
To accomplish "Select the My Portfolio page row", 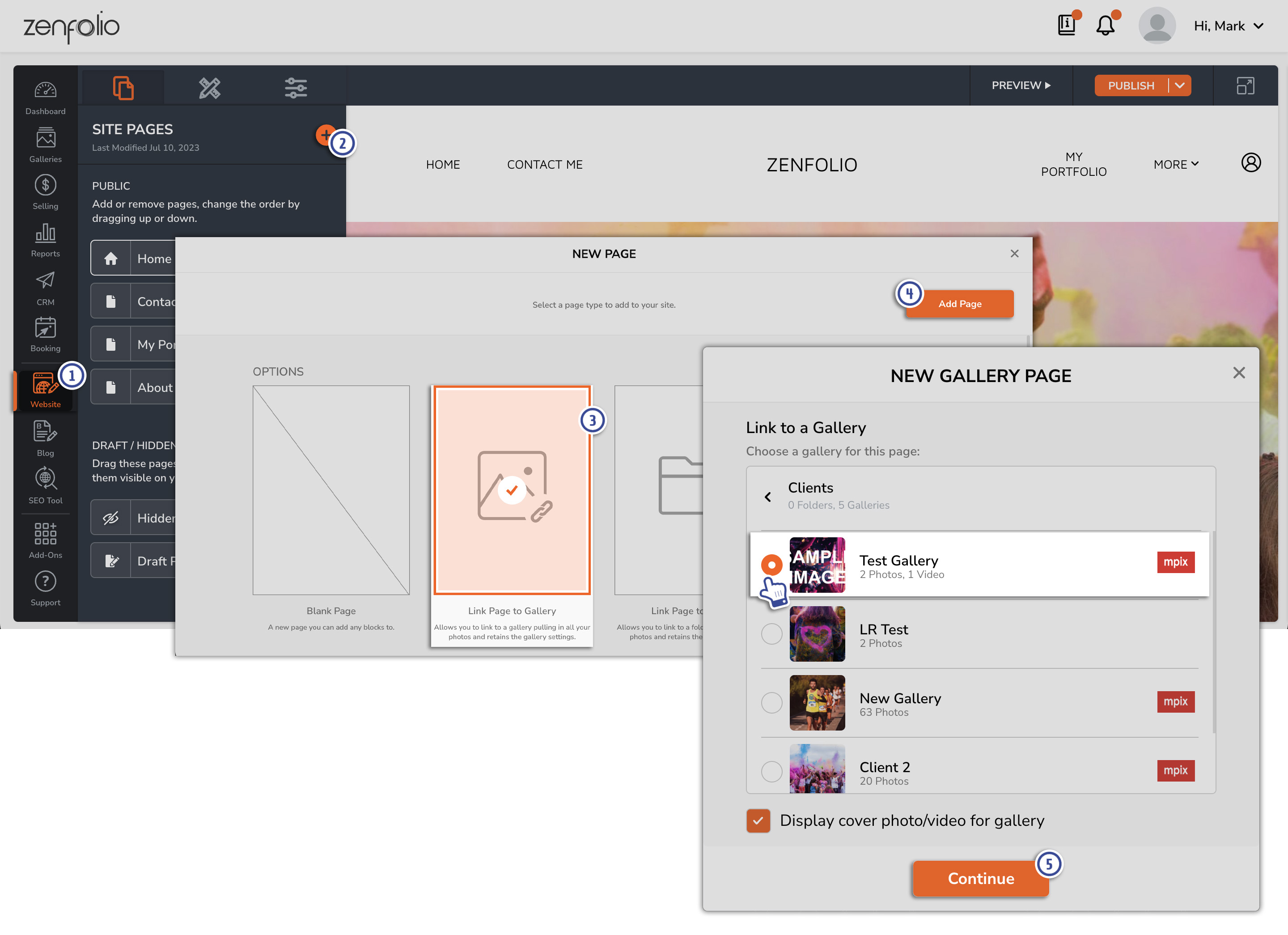I will point(133,344).
